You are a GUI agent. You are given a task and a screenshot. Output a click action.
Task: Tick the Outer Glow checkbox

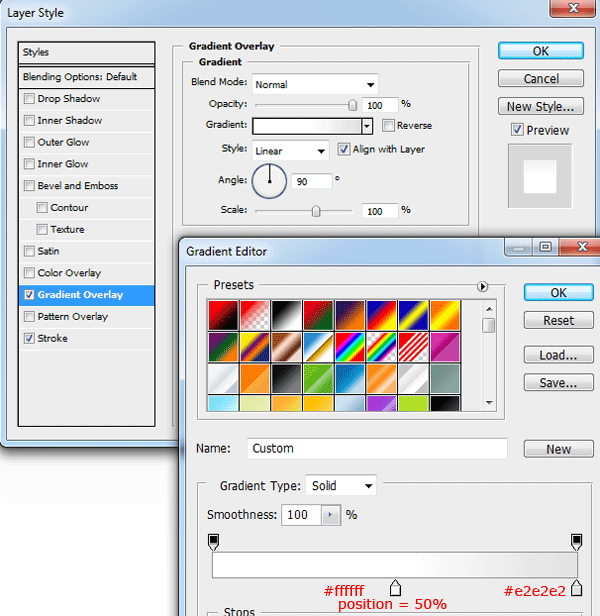pyautogui.click(x=29, y=142)
